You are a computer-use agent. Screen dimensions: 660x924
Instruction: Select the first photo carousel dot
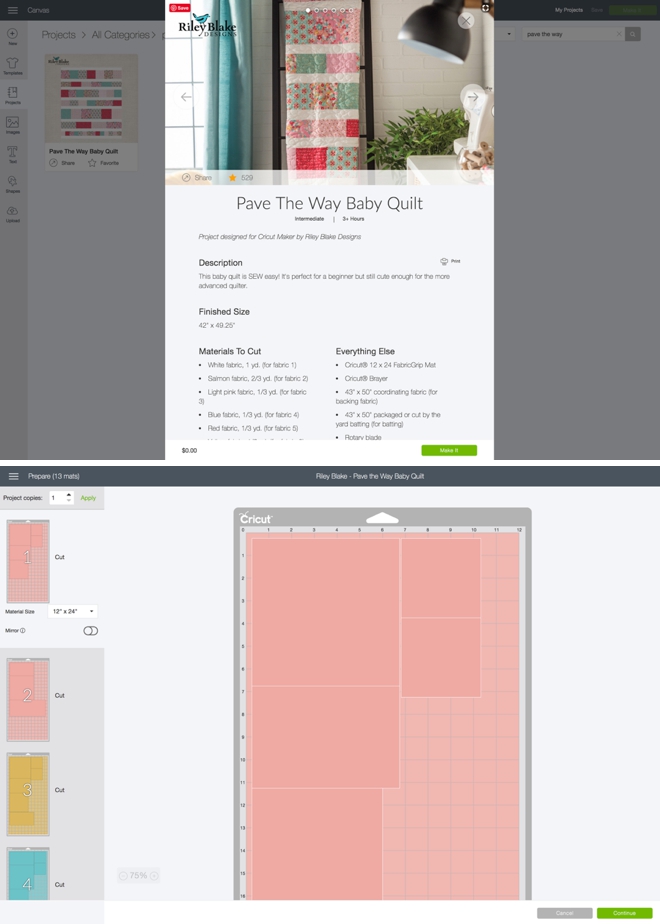point(308,10)
